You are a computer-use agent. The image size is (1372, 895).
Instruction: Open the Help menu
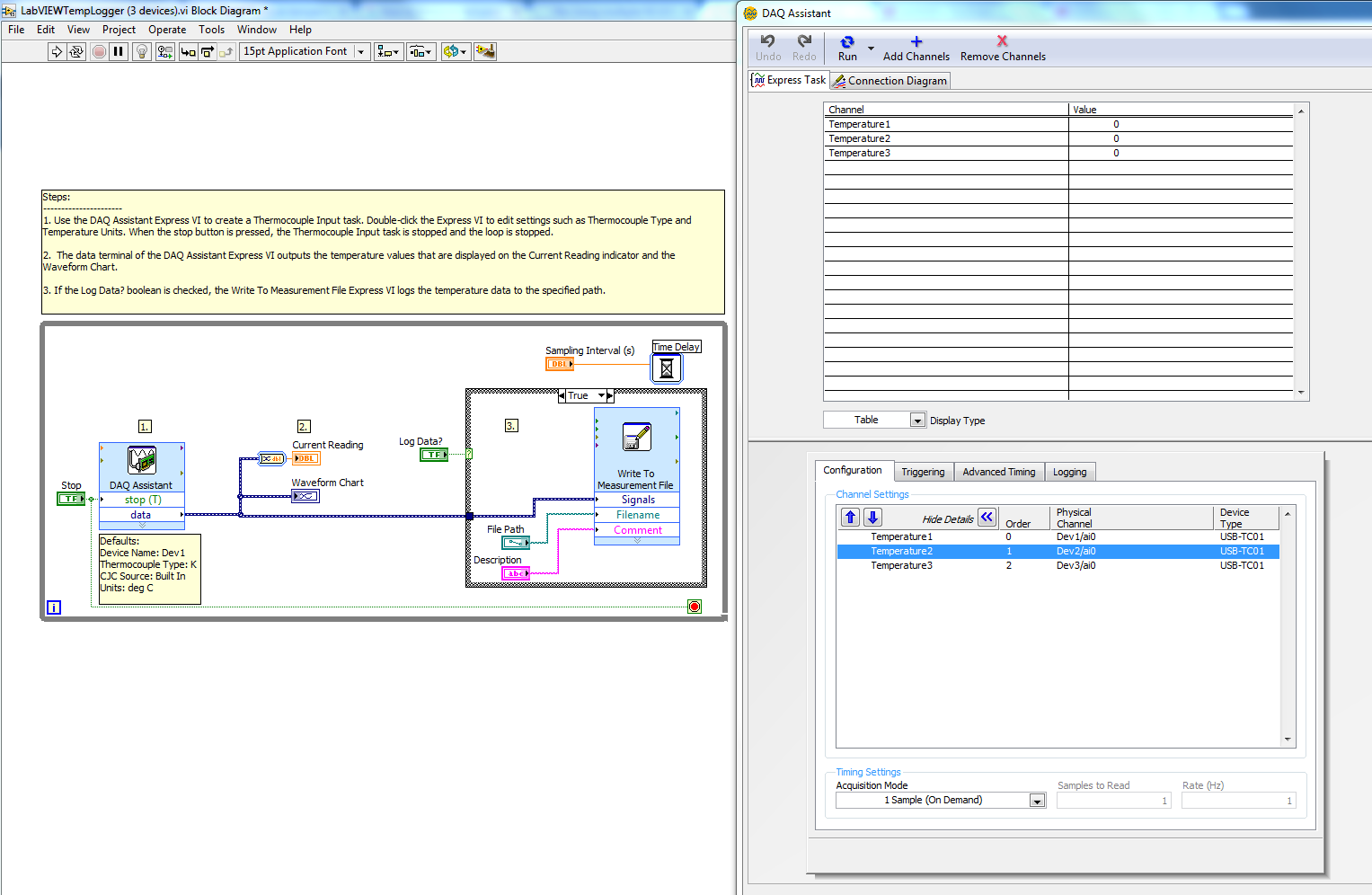[x=300, y=30]
